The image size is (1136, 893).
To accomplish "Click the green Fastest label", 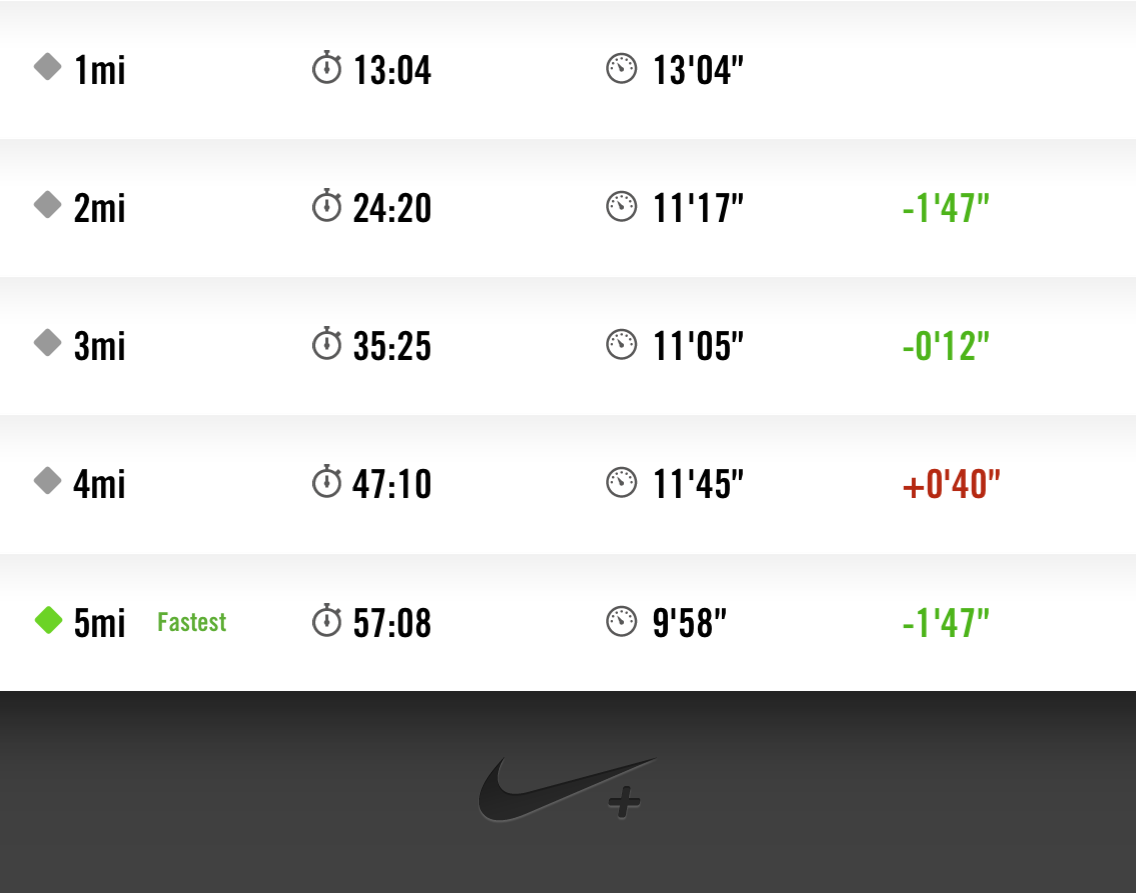I will point(192,622).
